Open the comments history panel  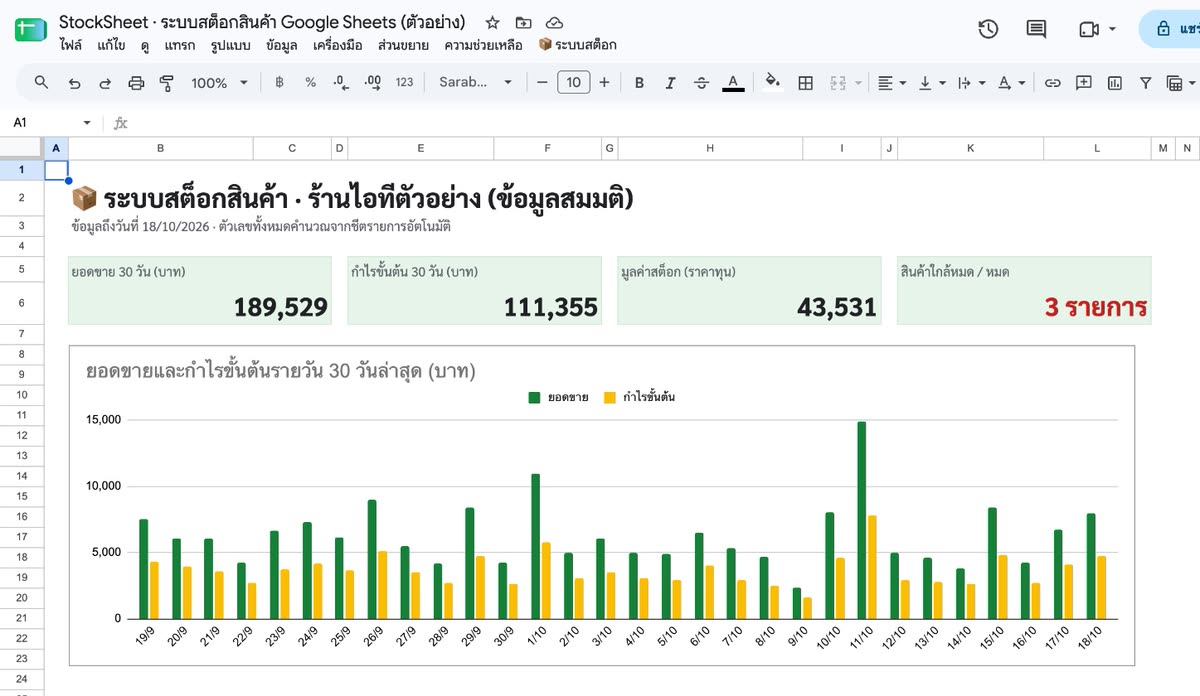coord(1037,29)
